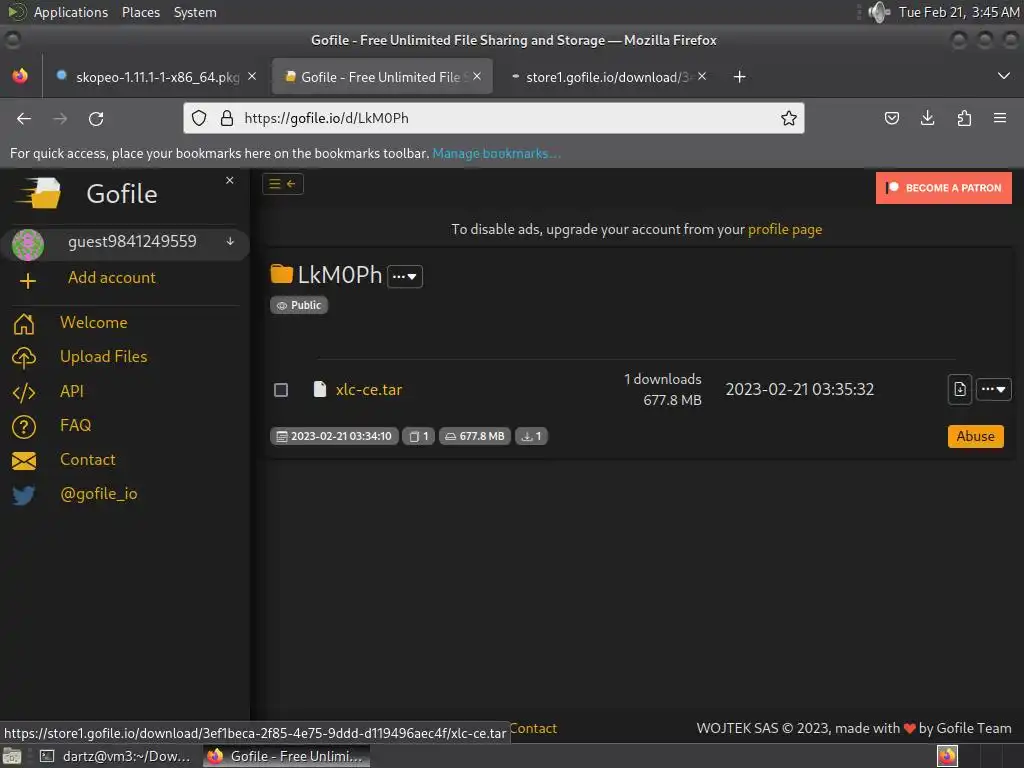Close the skopeo tab
This screenshot has width=1024, height=768.
pos(252,76)
